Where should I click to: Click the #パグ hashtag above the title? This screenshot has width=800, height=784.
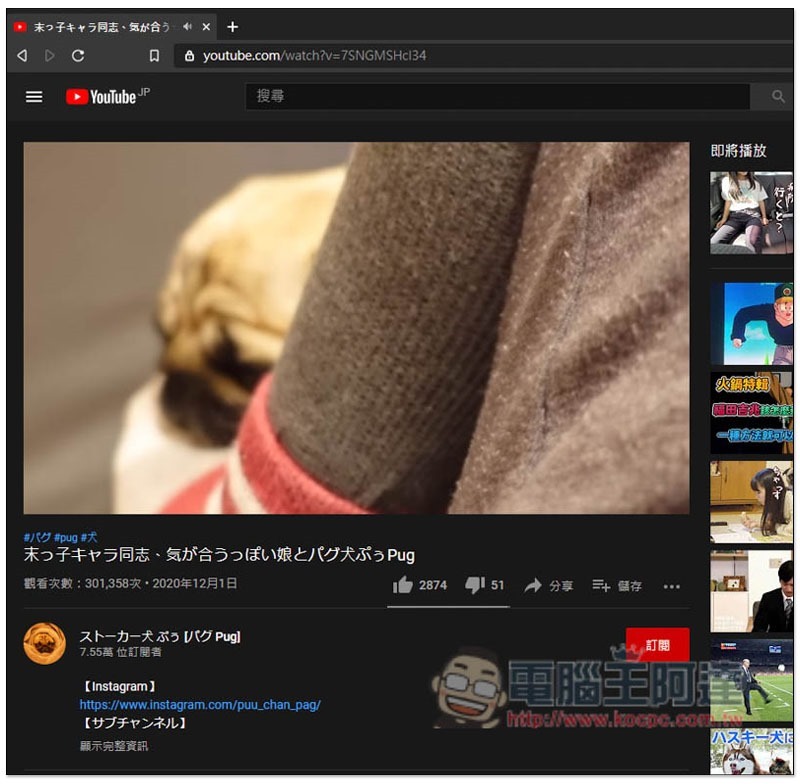[36, 537]
